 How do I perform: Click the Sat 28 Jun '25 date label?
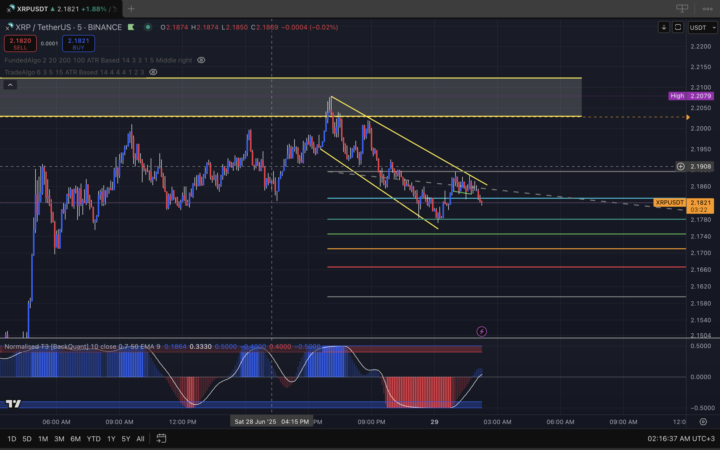(x=271, y=422)
